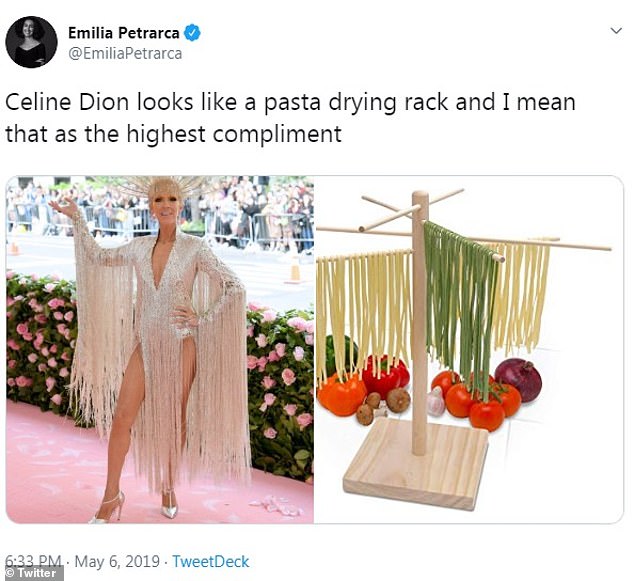Click the red onion in rack photo
The image size is (634, 581).
tap(518, 379)
